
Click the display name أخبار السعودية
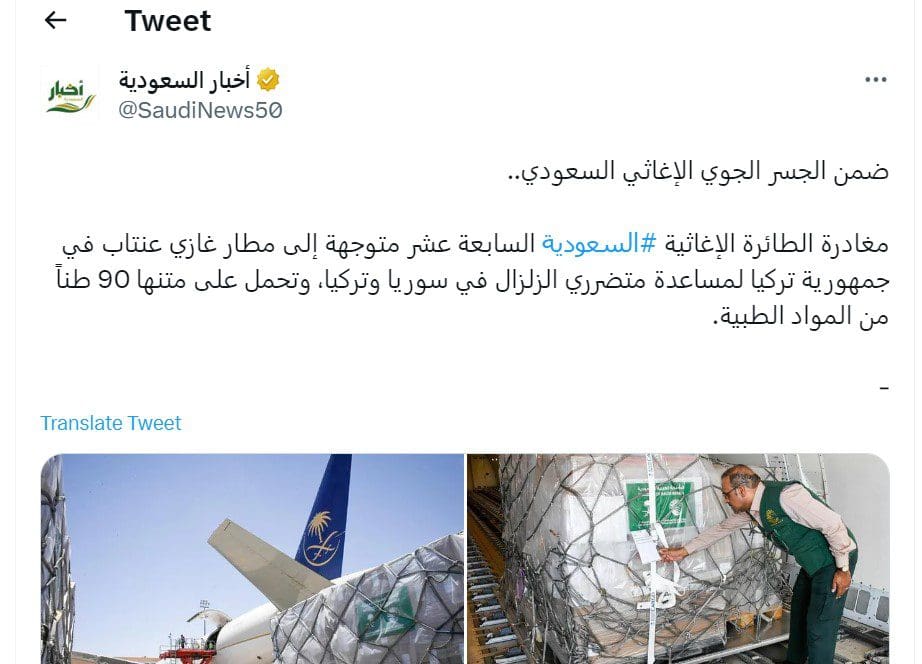click(185, 80)
